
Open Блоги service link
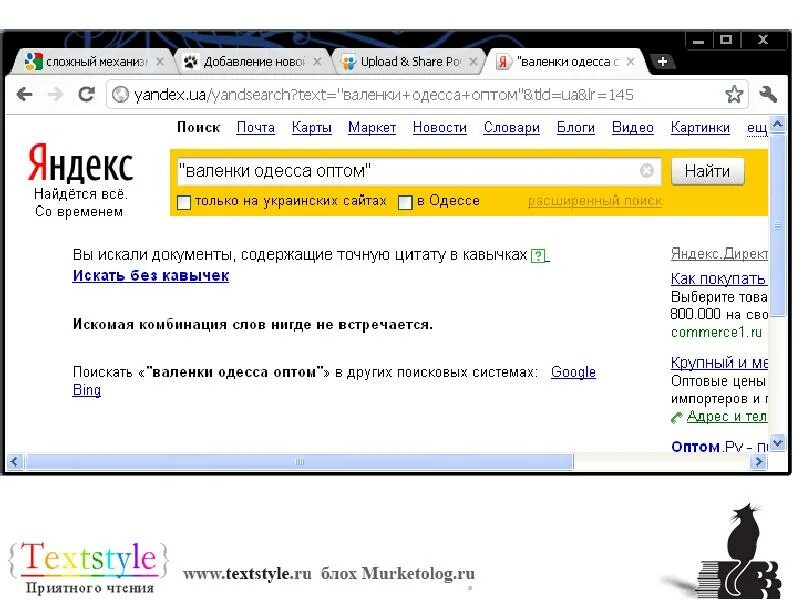(576, 128)
